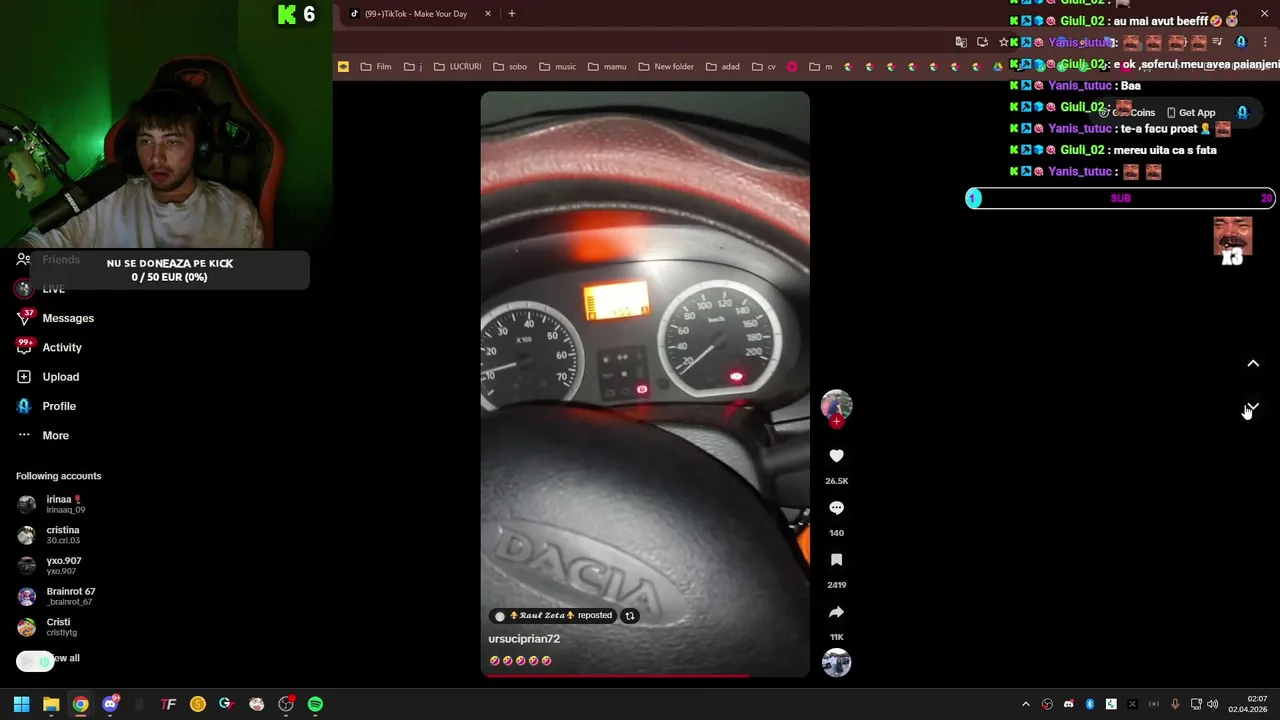Image resolution: width=1280 pixels, height=720 pixels.
Task: Open the Windows Start menu
Action: coord(21,704)
